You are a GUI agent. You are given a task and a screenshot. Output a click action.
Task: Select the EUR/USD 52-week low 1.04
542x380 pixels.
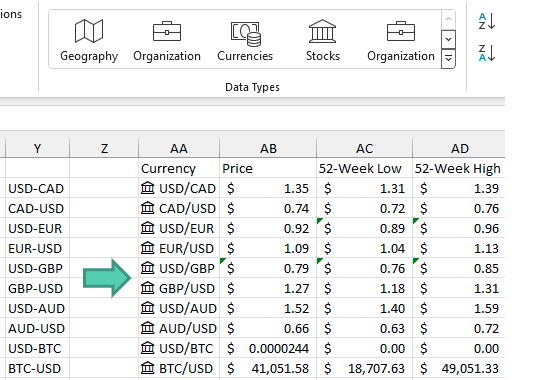click(364, 249)
